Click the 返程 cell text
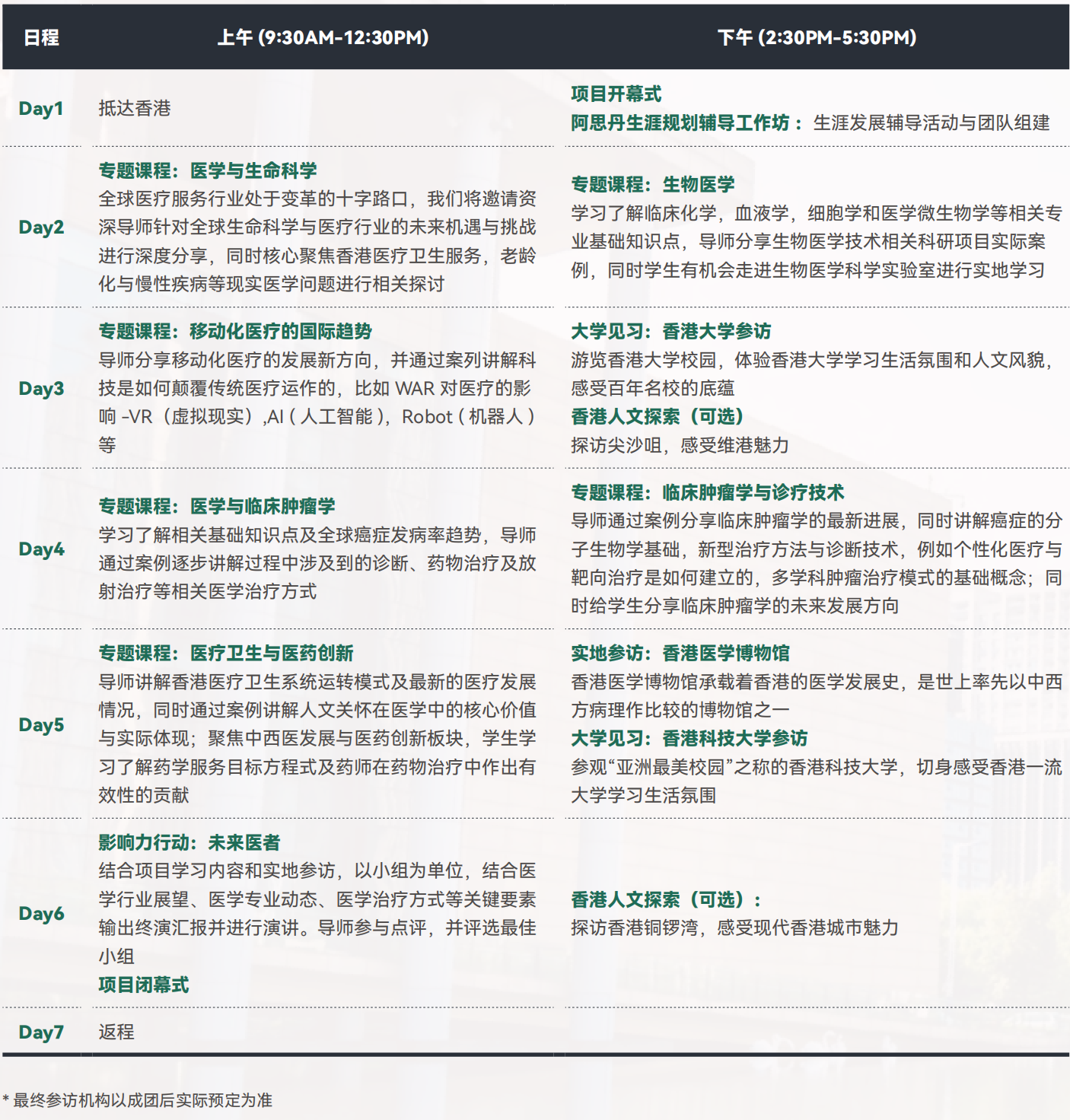 116,1032
